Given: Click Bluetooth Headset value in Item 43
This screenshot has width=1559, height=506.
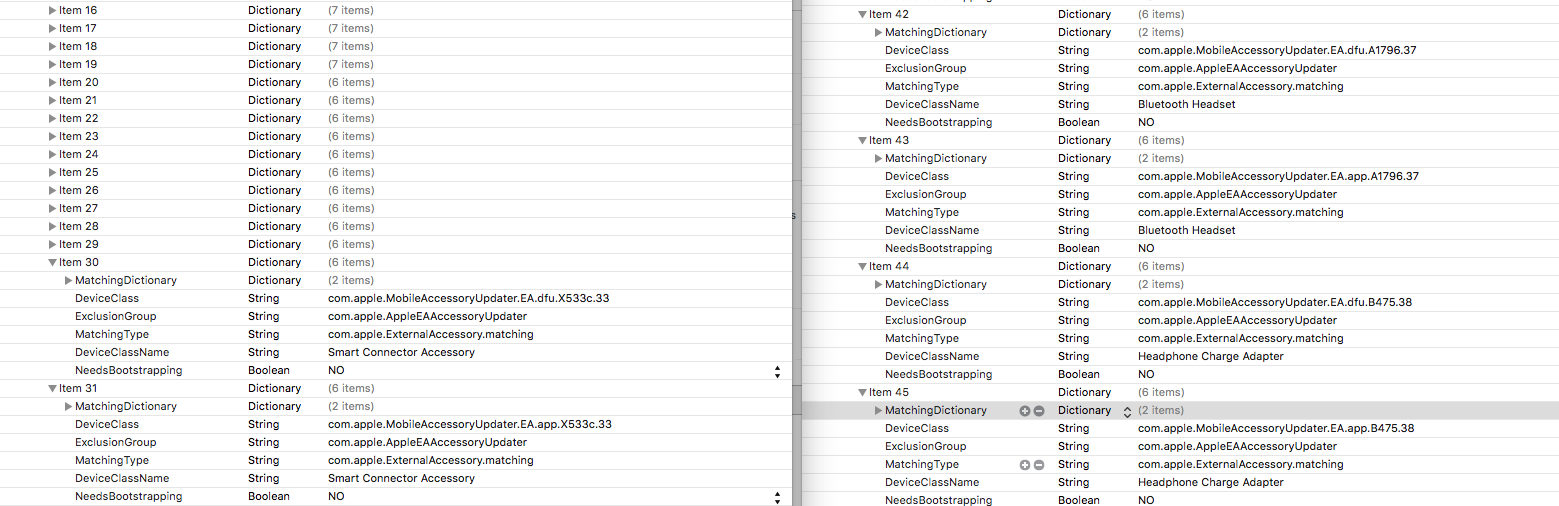Looking at the screenshot, I should click(1187, 231).
